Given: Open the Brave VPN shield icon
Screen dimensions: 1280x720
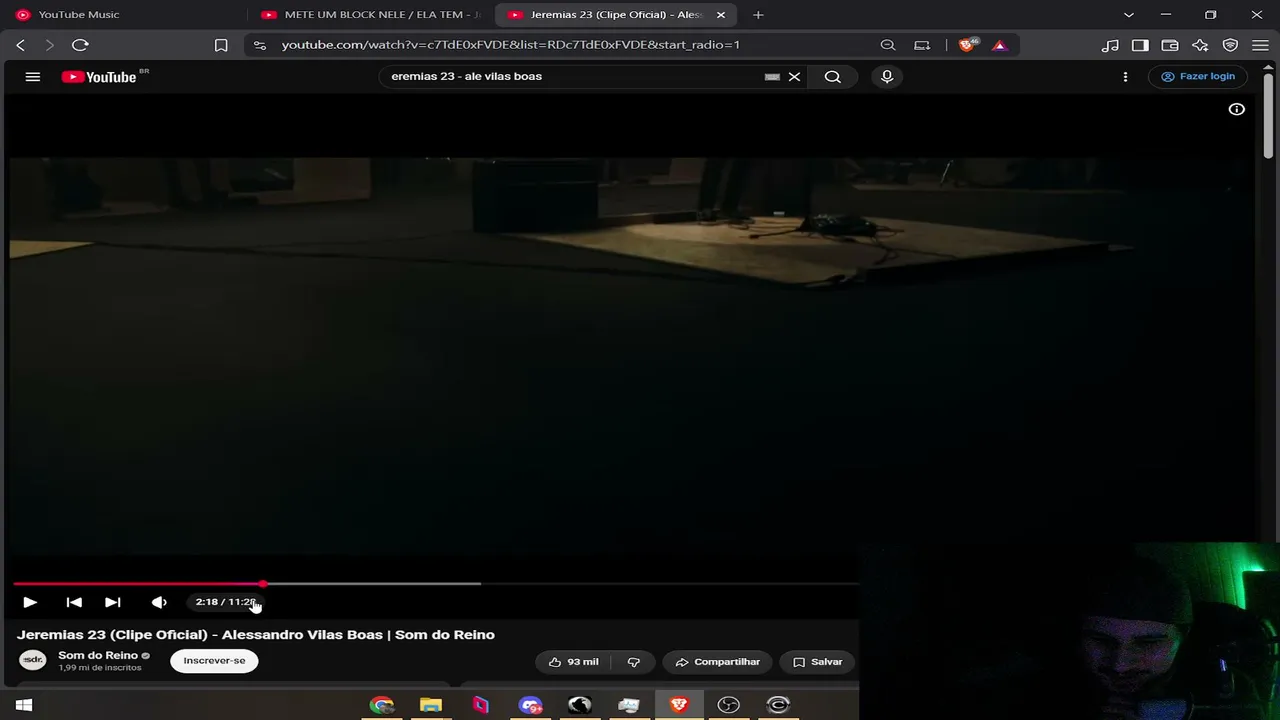Looking at the screenshot, I should coord(1231,45).
